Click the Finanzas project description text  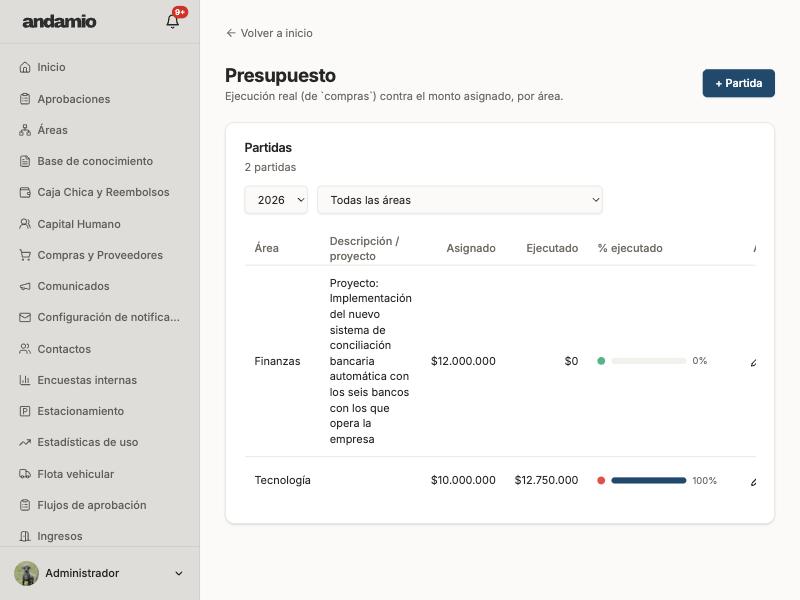tap(370, 361)
